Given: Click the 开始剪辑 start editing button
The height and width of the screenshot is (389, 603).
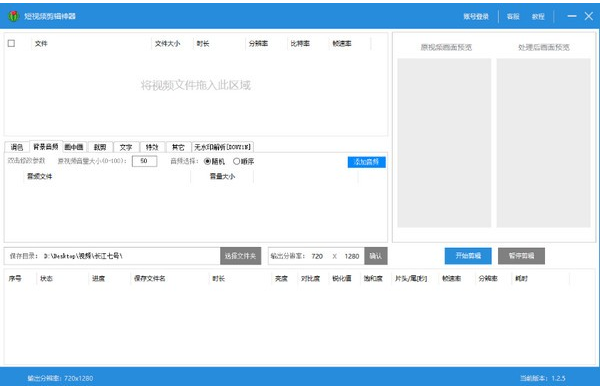Looking at the screenshot, I should [468, 256].
